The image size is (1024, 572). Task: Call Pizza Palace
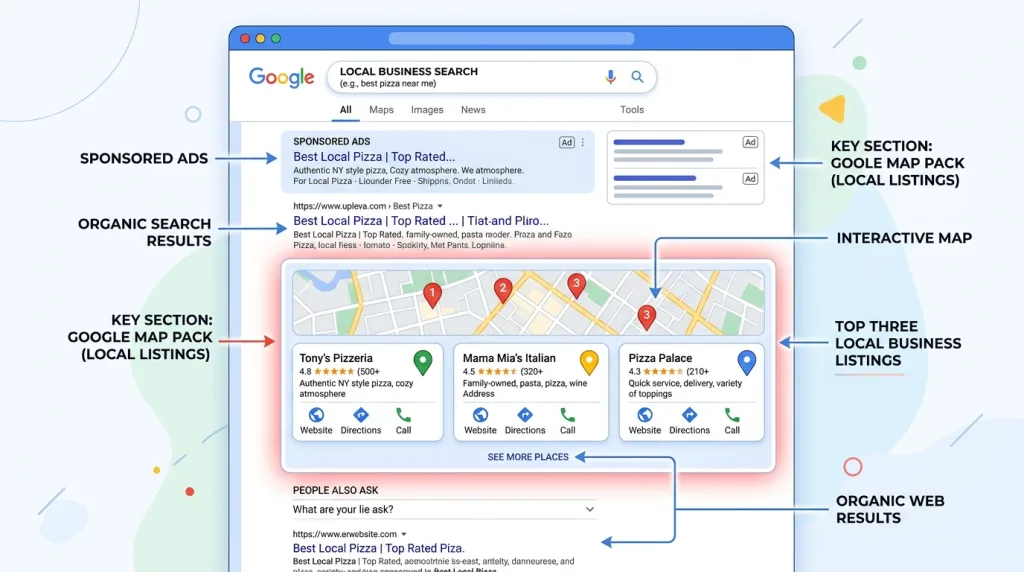[x=732, y=421]
